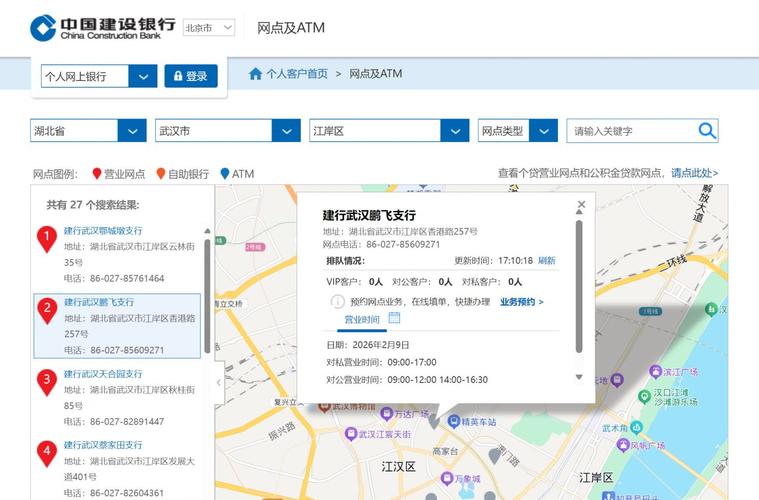Click 凤帆广场 map marker
759x500 pixels.
[623, 445]
